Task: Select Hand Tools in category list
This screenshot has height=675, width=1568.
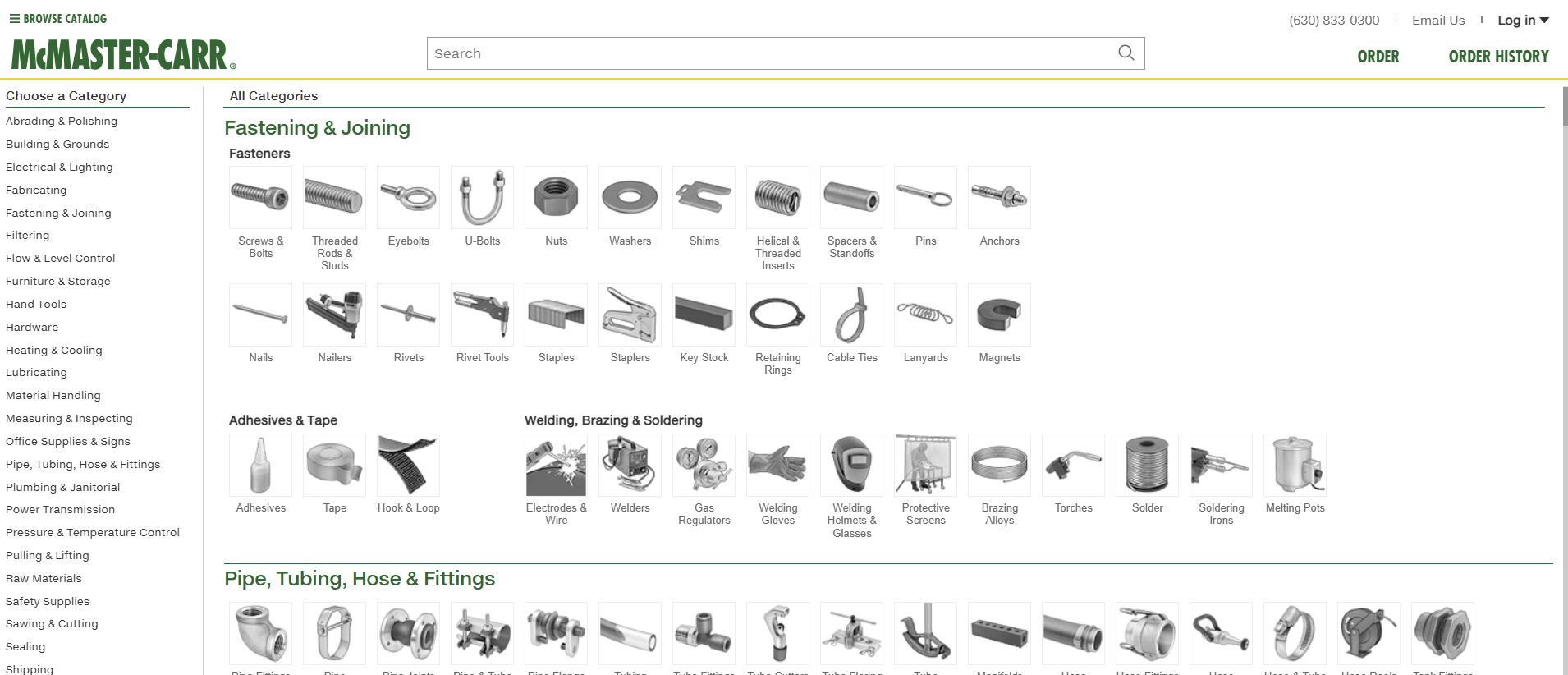Action: coord(36,304)
